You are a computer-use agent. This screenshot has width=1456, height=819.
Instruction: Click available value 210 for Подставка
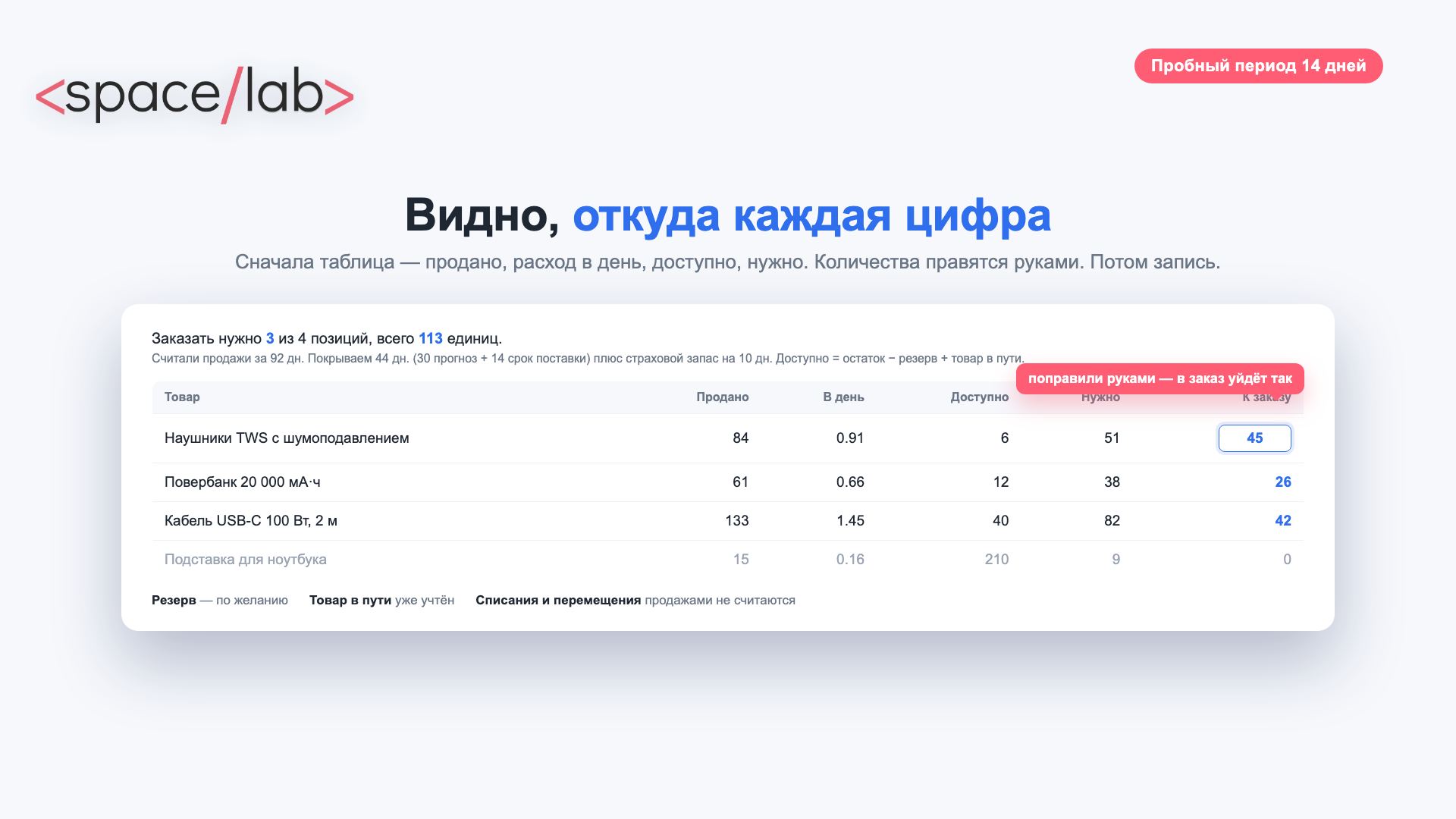(996, 560)
